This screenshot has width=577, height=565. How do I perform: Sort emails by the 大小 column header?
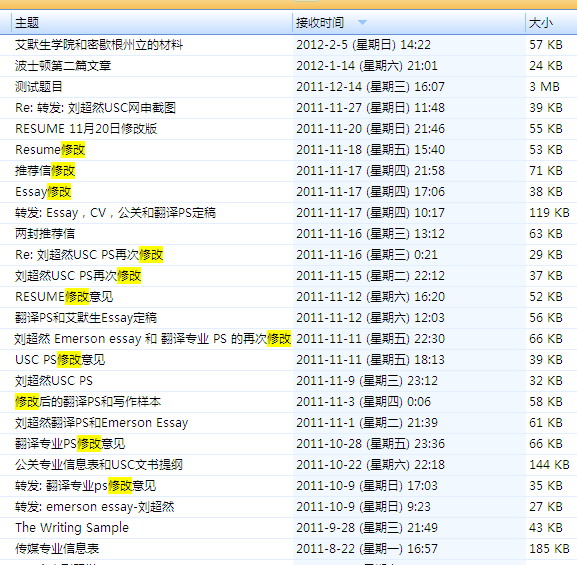tap(551, 23)
